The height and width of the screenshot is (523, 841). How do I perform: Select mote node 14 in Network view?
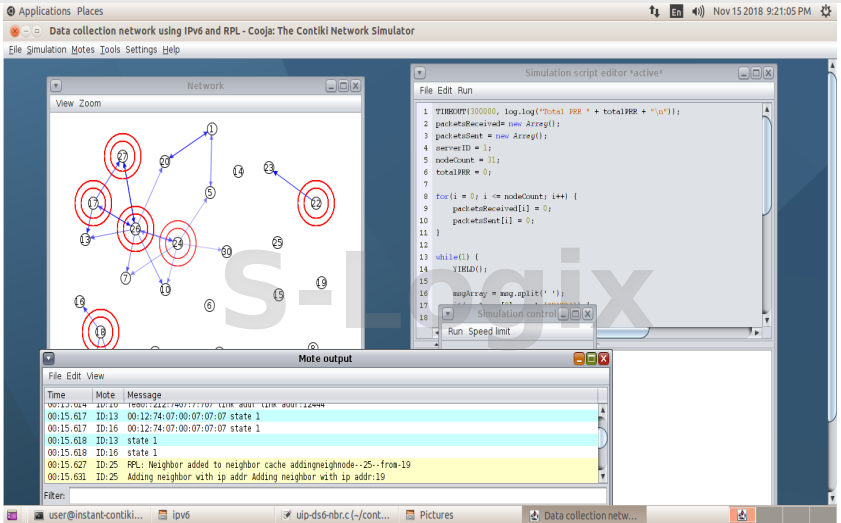coord(238,171)
